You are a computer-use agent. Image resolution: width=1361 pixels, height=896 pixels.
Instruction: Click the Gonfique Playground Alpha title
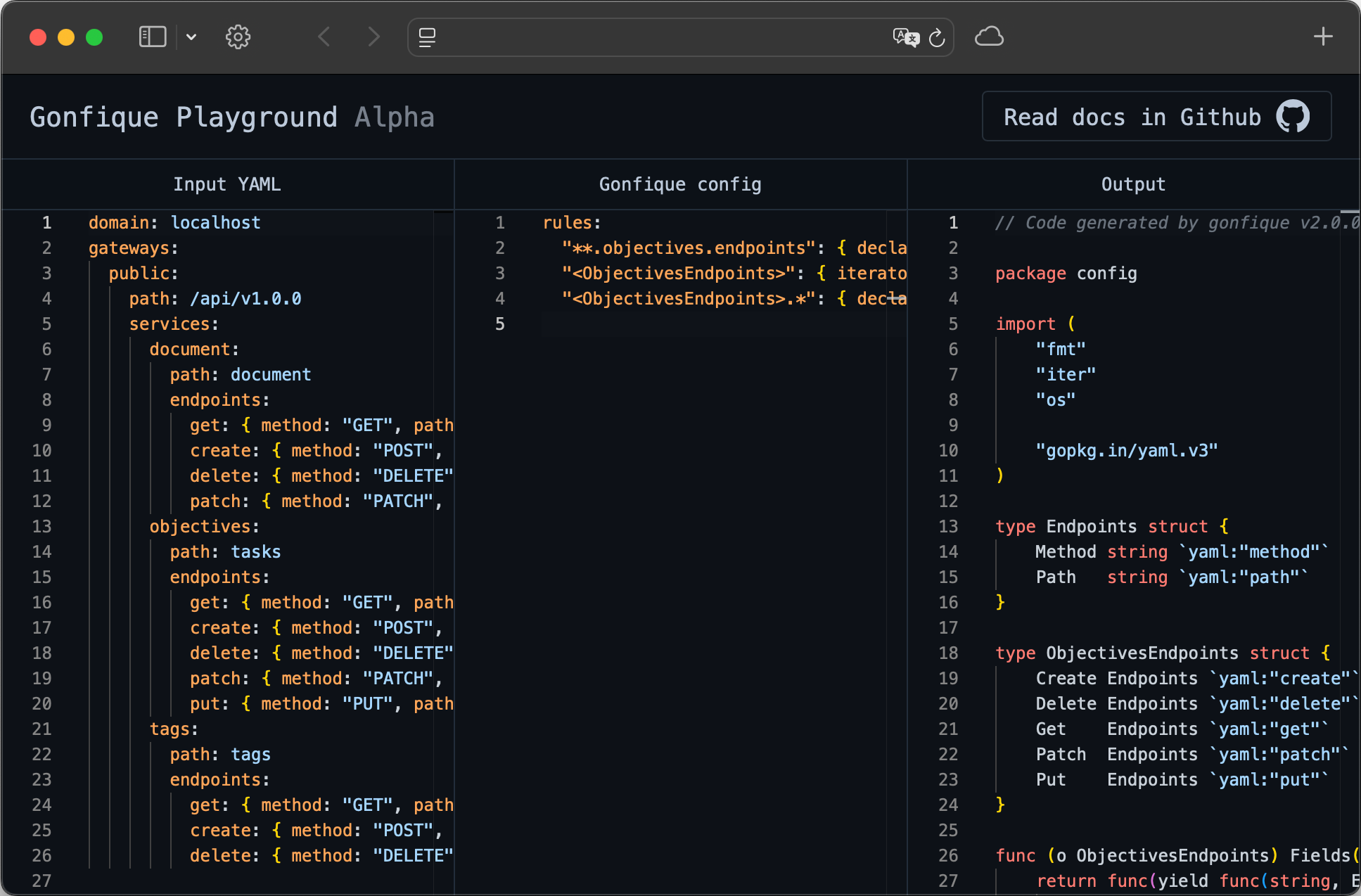click(232, 117)
